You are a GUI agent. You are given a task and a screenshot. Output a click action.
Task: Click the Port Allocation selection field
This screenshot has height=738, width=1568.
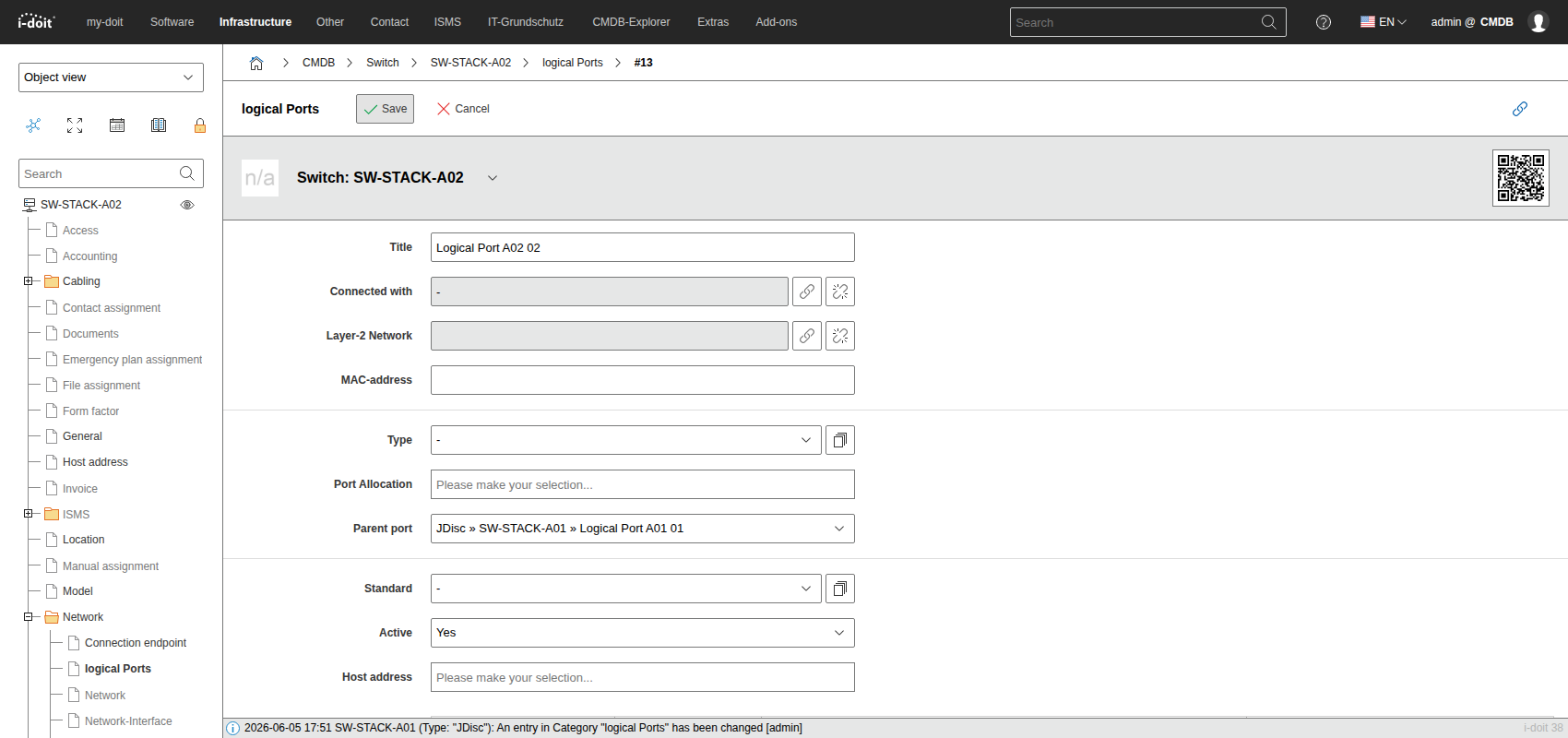(643, 484)
